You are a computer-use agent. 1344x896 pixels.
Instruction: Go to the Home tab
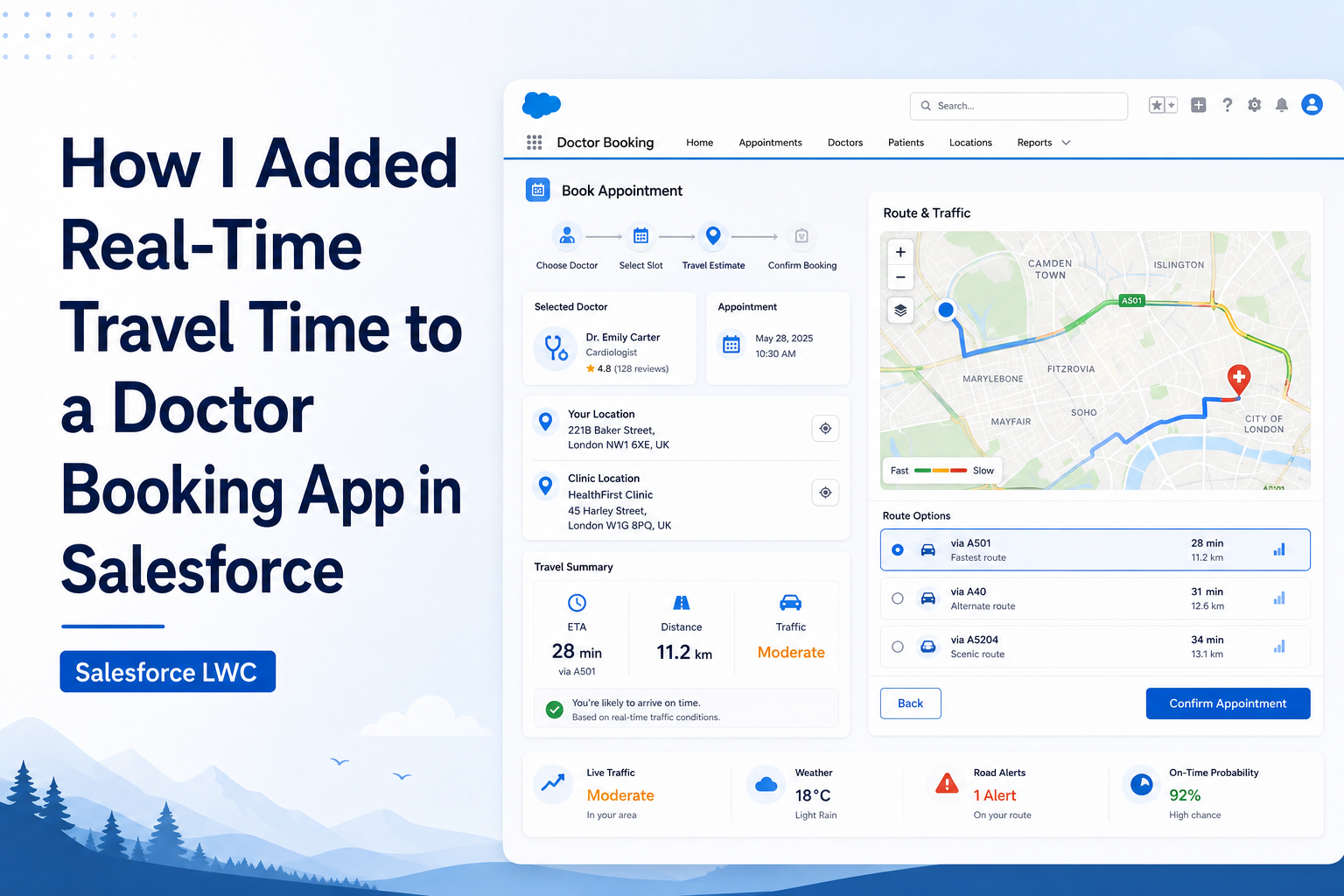coord(700,143)
